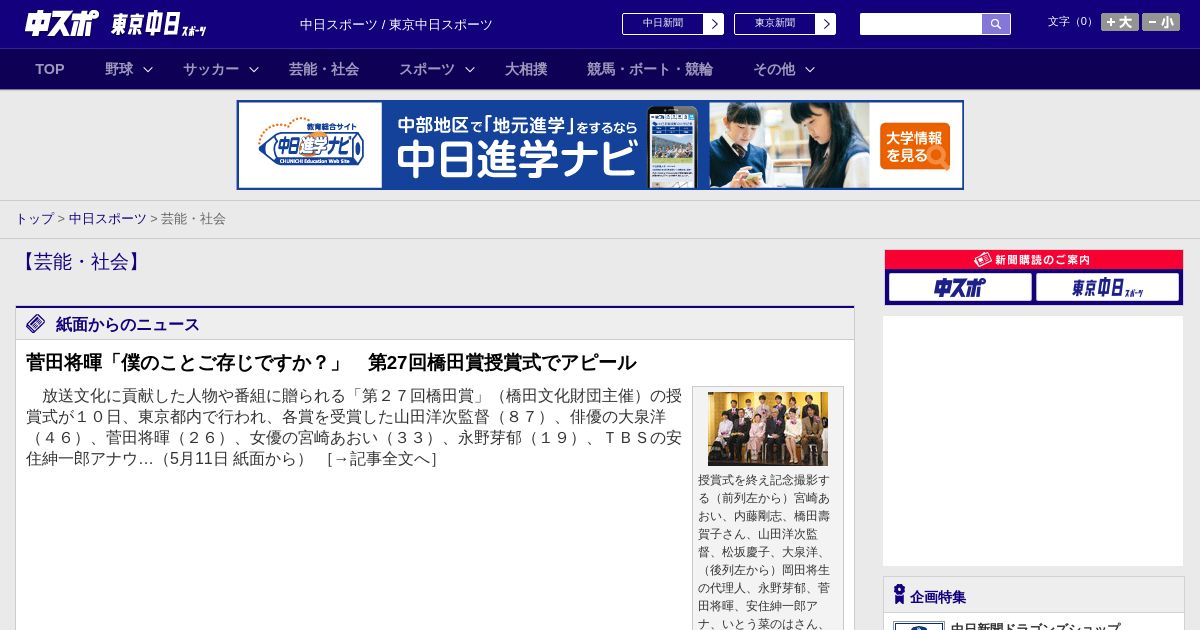This screenshot has width=1200, height=630.
Task: Go to TOP in navigation bar
Action: tap(50, 69)
